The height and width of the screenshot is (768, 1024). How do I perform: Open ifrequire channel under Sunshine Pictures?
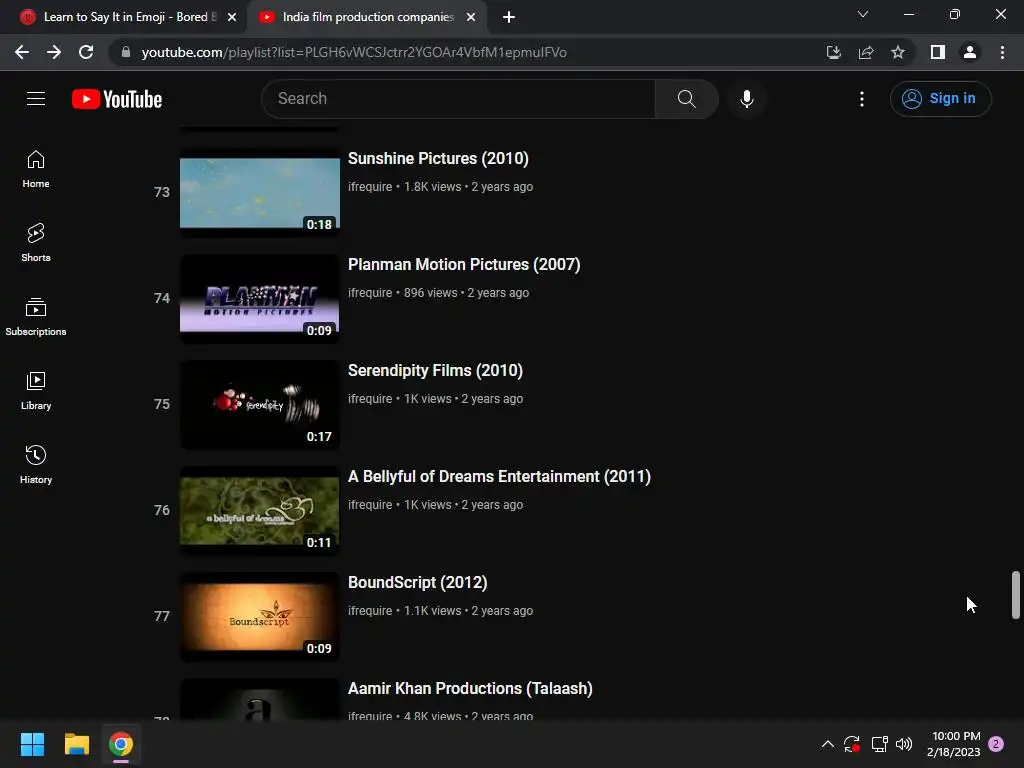pos(370,187)
